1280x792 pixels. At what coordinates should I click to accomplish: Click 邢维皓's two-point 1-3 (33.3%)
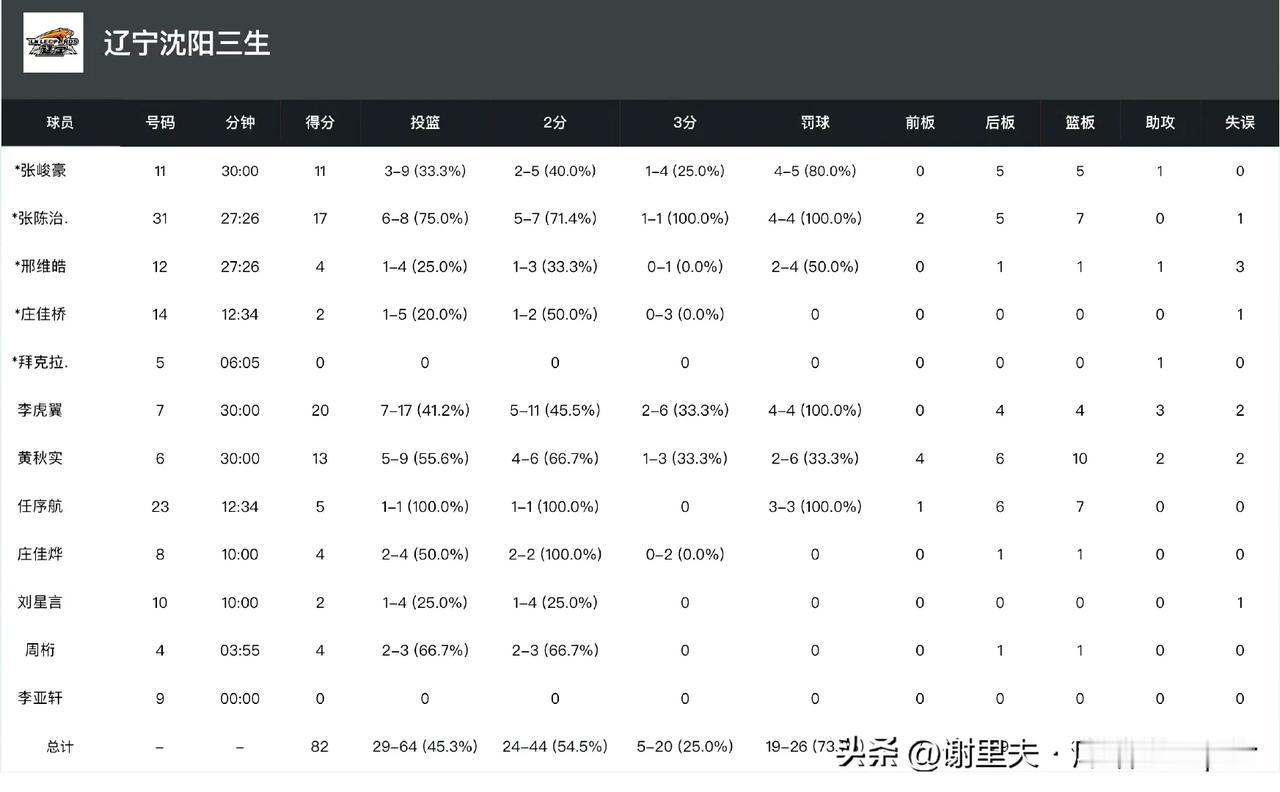pyautogui.click(x=555, y=267)
